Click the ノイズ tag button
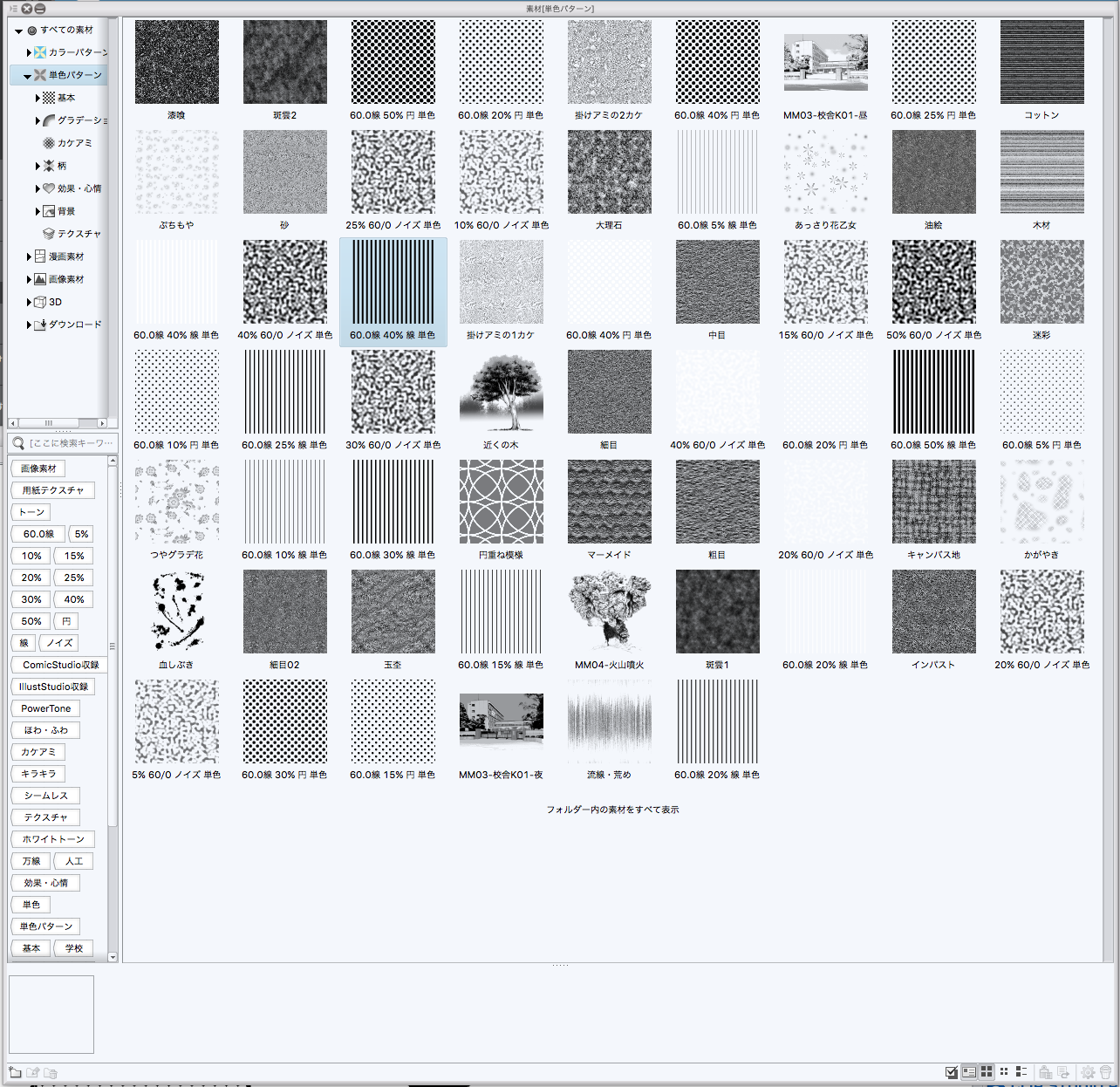 click(x=59, y=643)
